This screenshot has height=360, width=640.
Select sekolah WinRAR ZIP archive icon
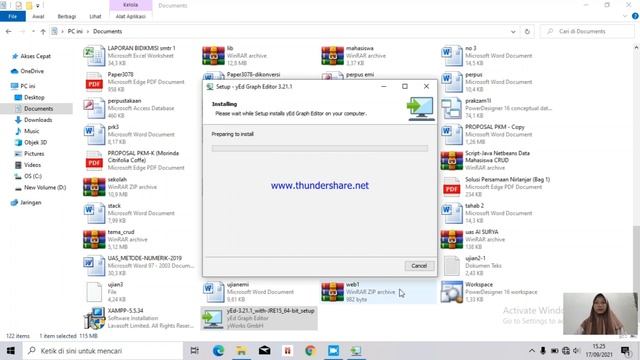point(94,187)
